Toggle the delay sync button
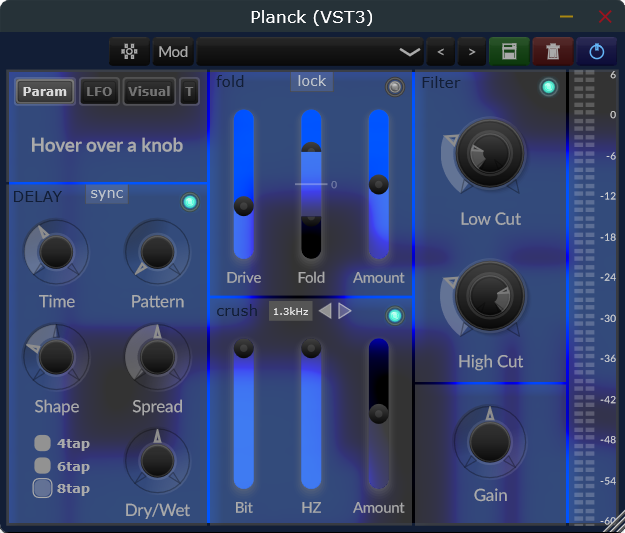This screenshot has height=533, width=625. click(107, 194)
